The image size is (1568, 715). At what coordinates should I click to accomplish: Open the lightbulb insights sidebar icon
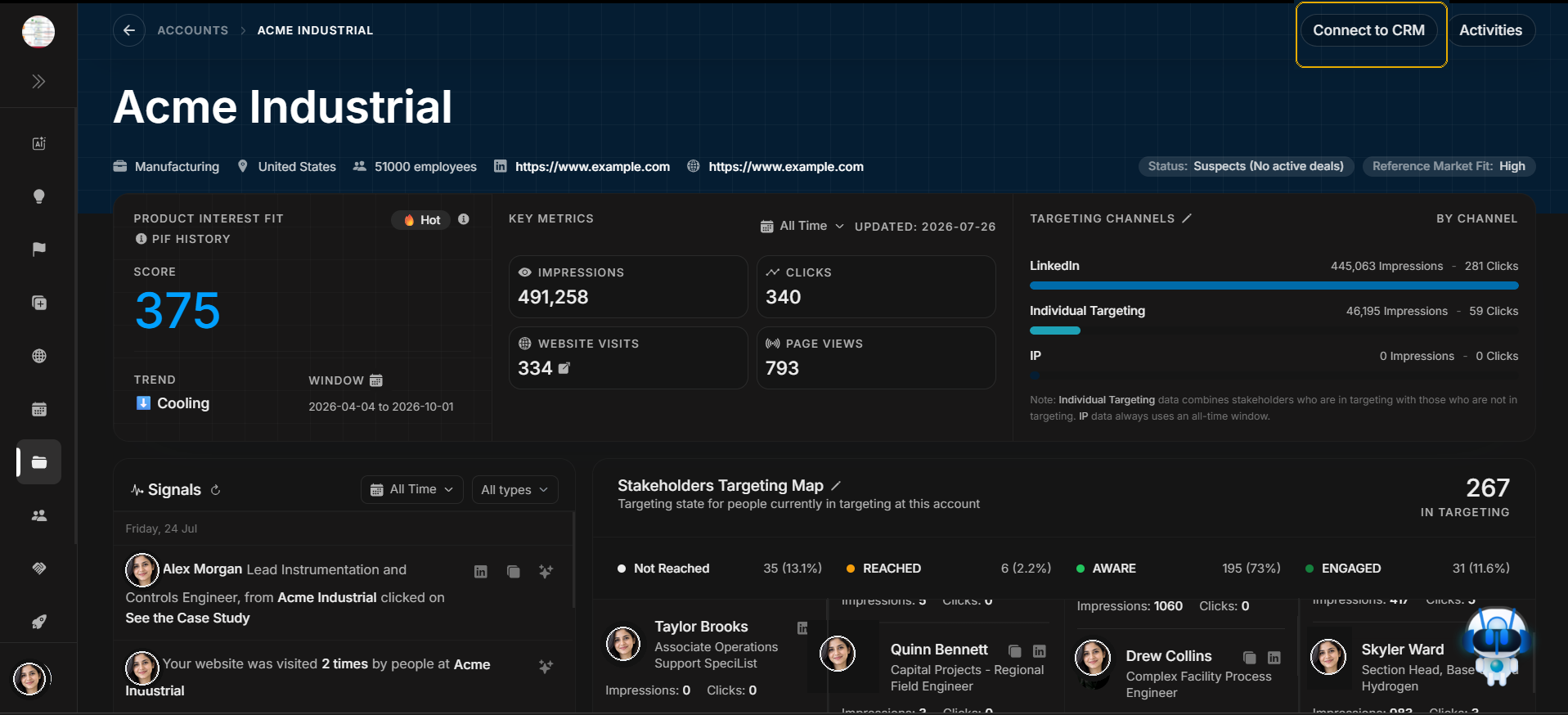click(x=38, y=196)
